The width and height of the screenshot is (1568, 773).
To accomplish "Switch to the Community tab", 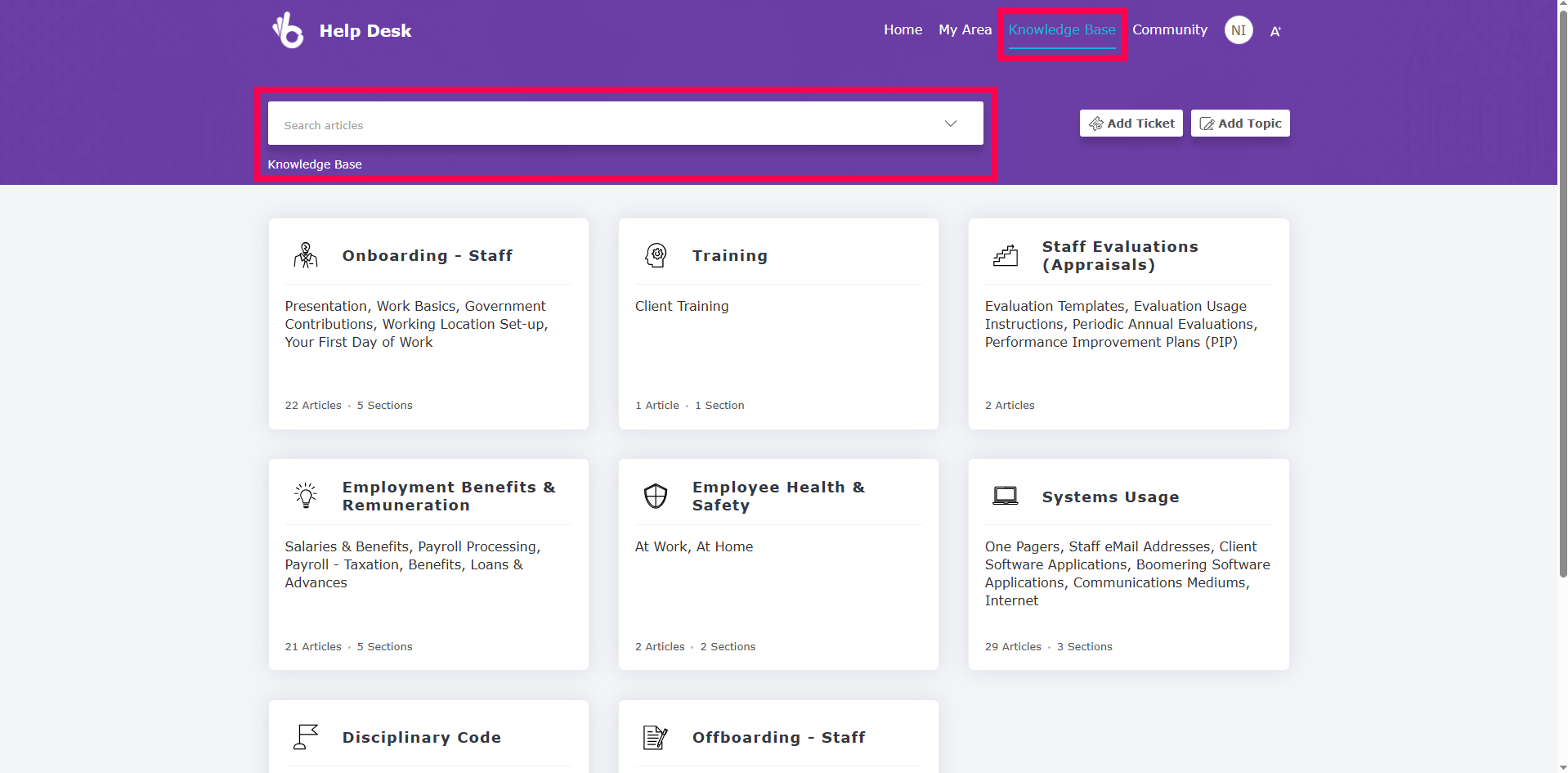I will pos(1169,29).
